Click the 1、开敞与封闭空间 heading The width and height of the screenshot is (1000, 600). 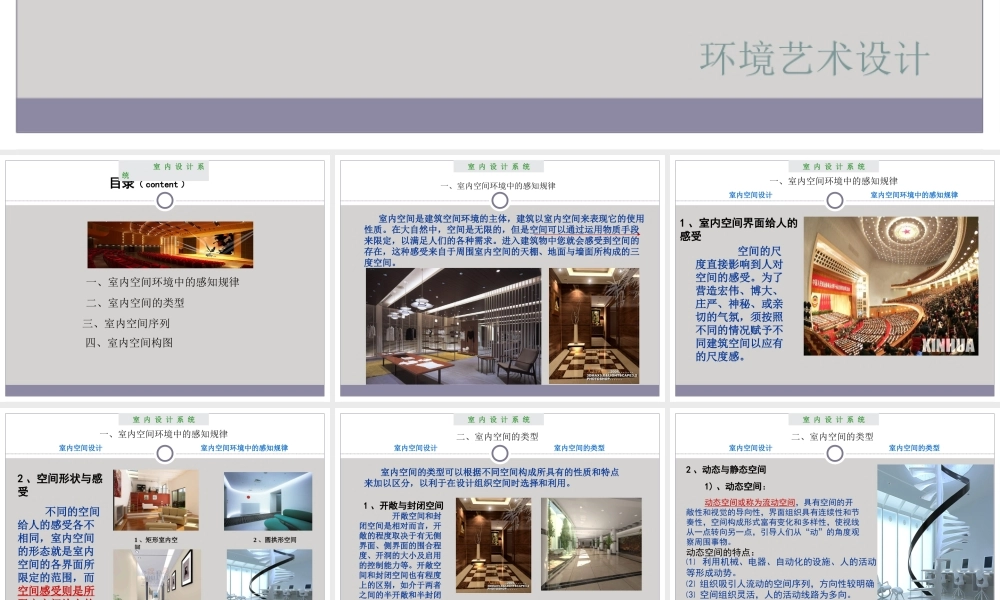[403, 506]
